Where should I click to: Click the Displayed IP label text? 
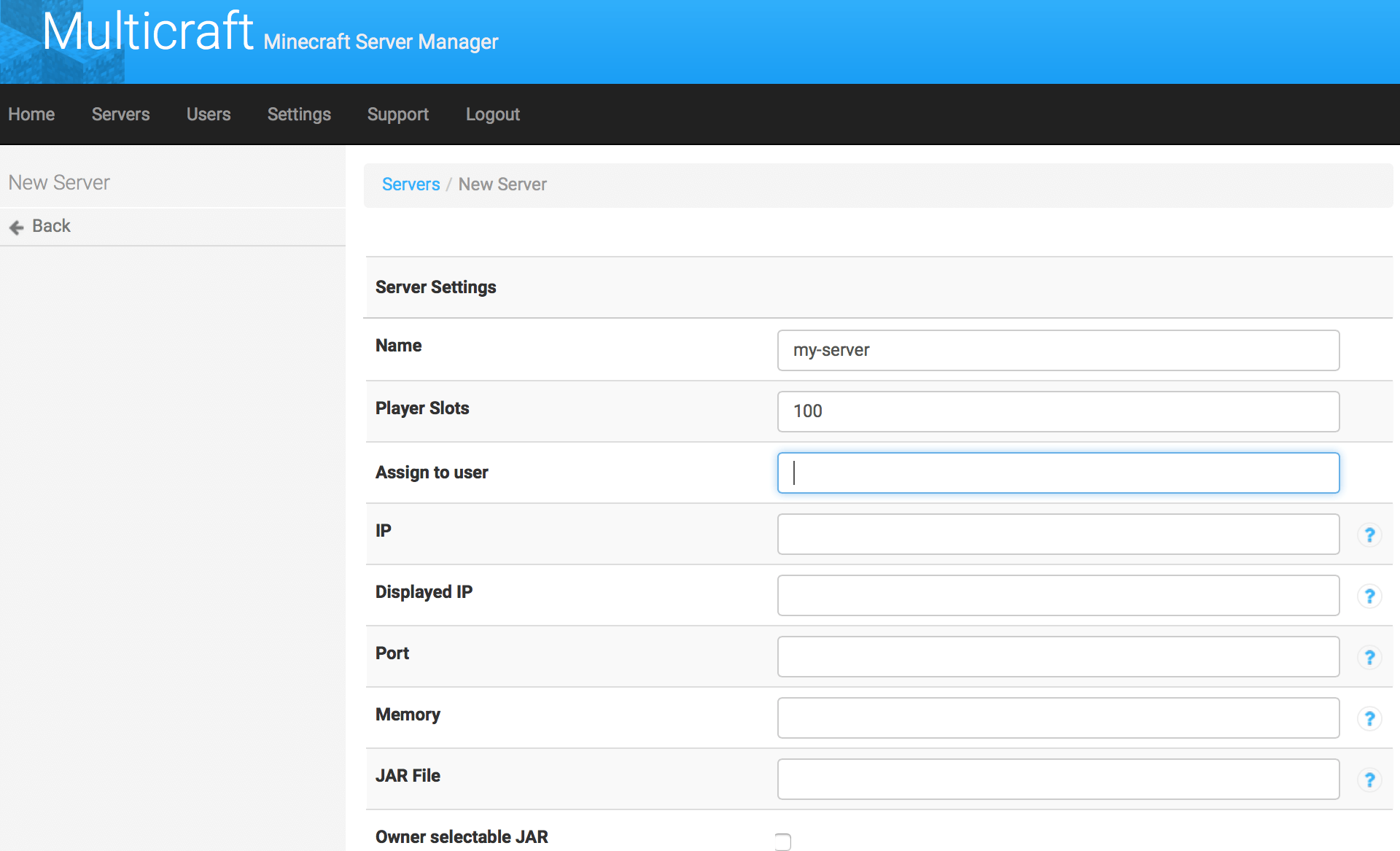424,592
